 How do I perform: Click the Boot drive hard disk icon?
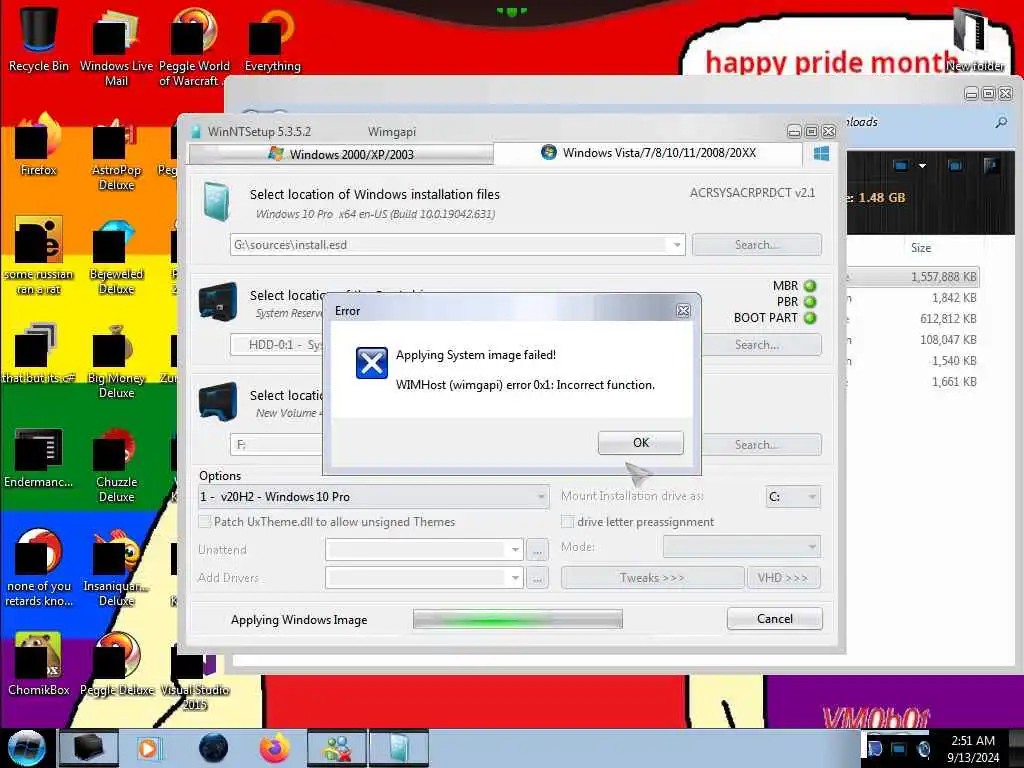coord(217,302)
